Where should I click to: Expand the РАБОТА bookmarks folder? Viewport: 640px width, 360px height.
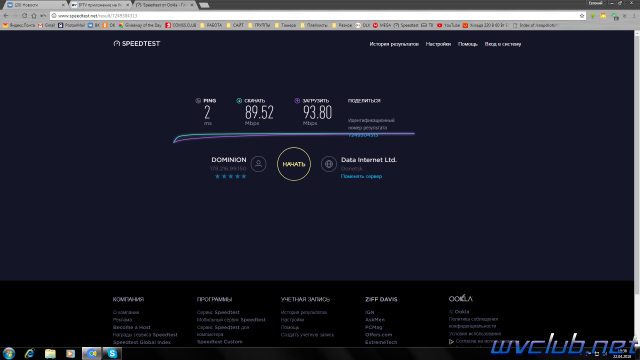211,25
